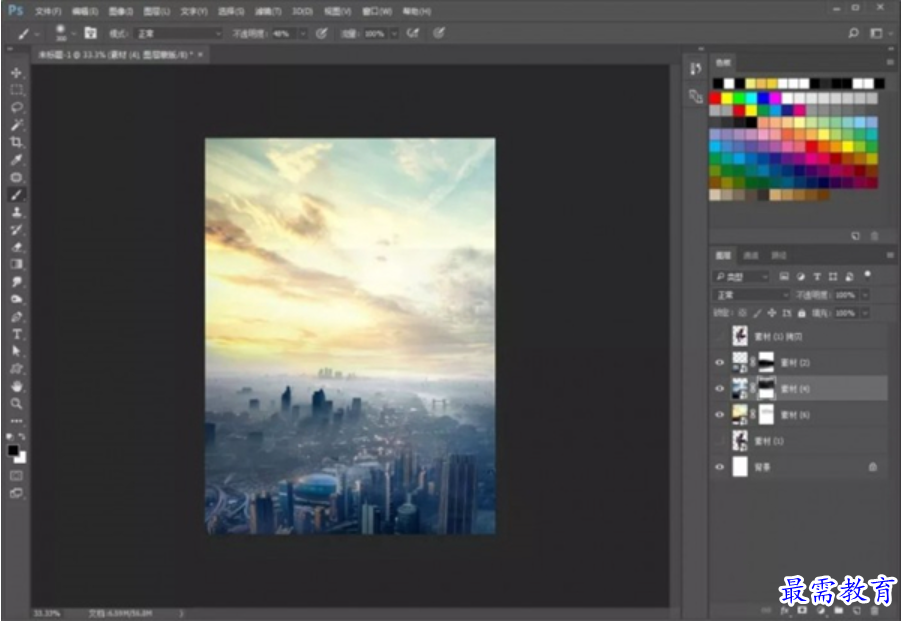Screen dimensions: 903x622
Task: Pick the red swatch
Action: point(716,98)
